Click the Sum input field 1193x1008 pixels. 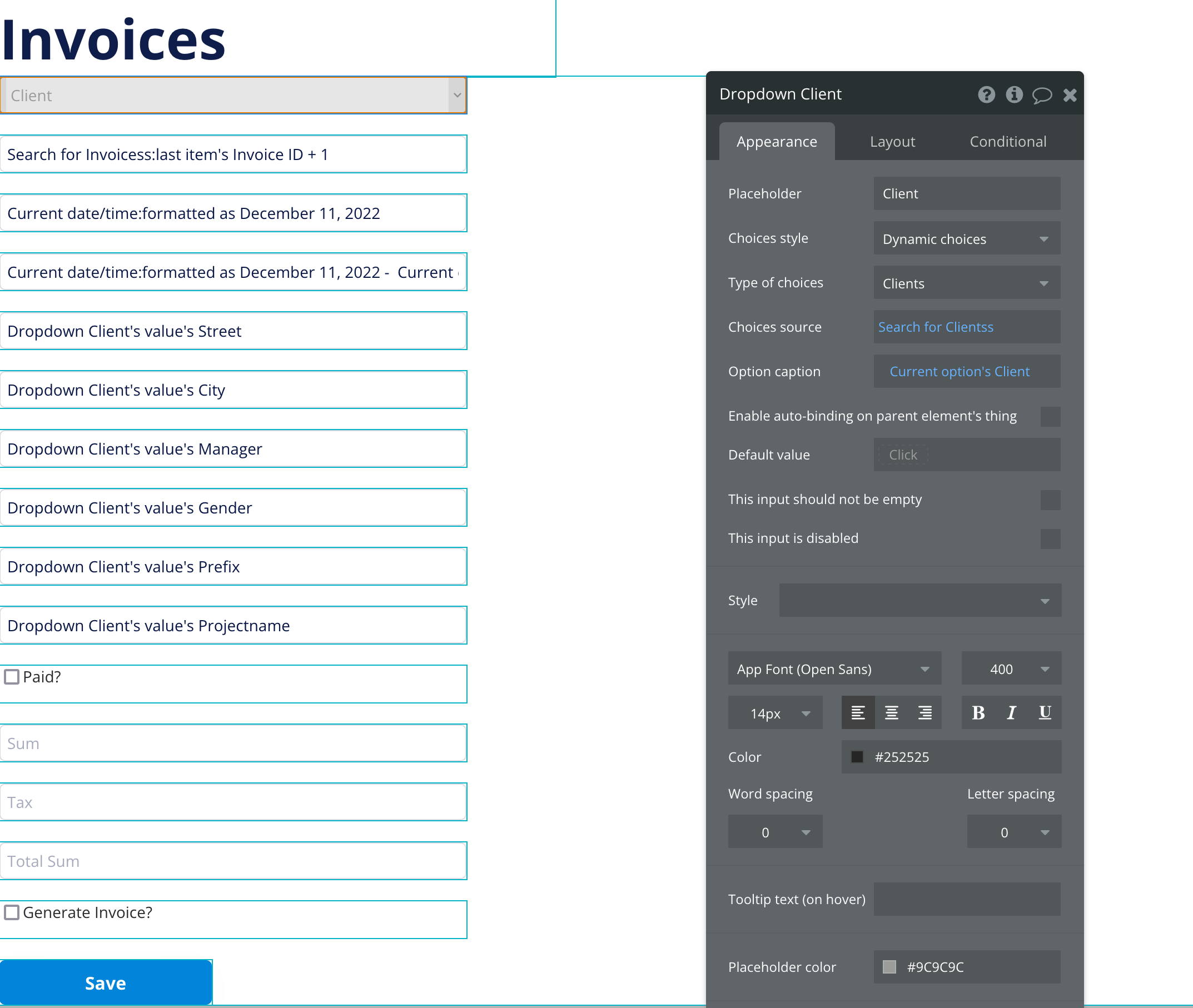click(x=233, y=743)
